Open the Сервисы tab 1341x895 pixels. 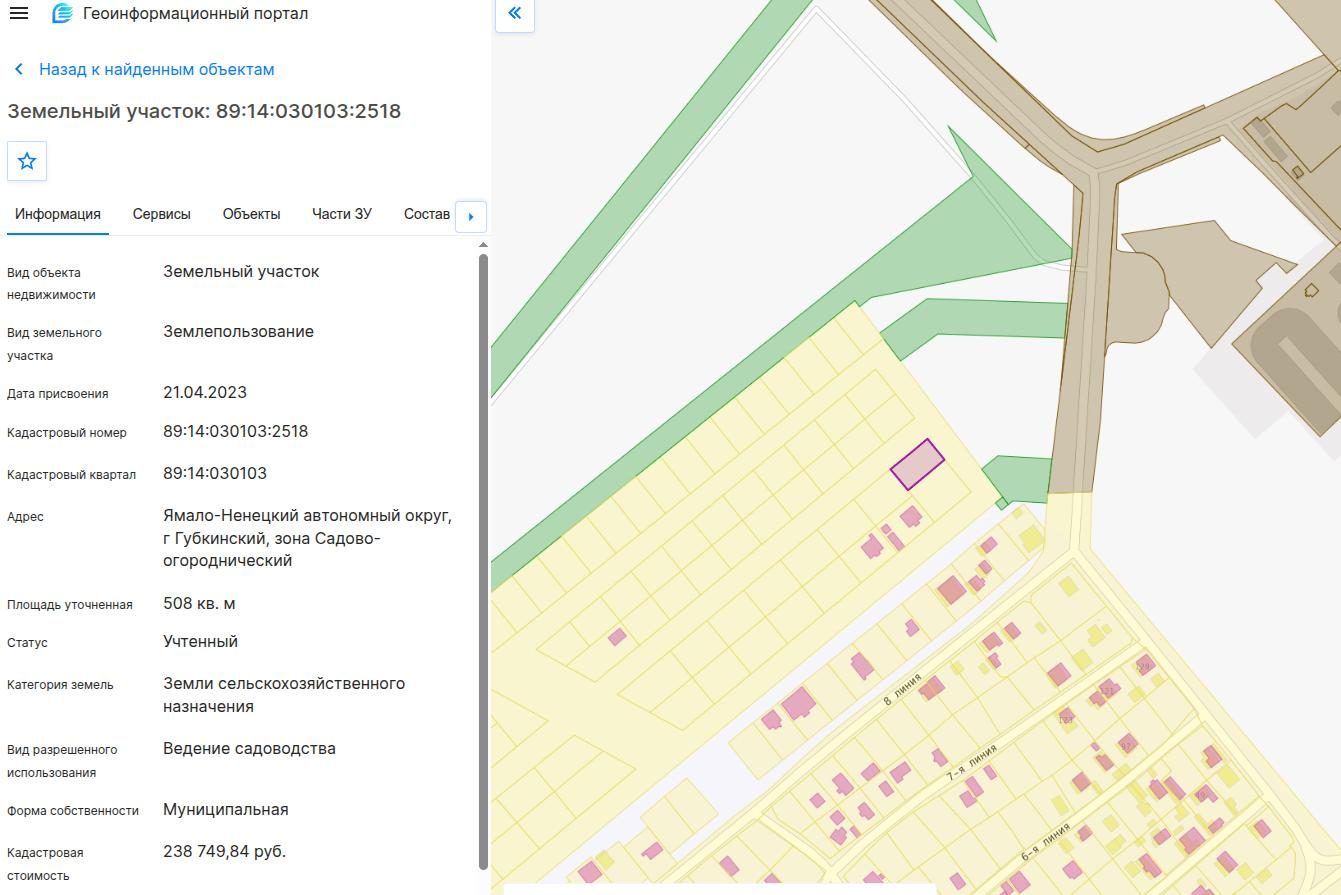click(162, 214)
